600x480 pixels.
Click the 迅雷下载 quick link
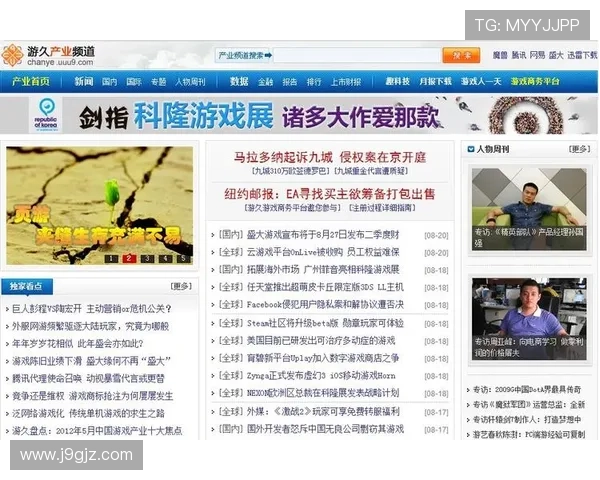pos(582,56)
